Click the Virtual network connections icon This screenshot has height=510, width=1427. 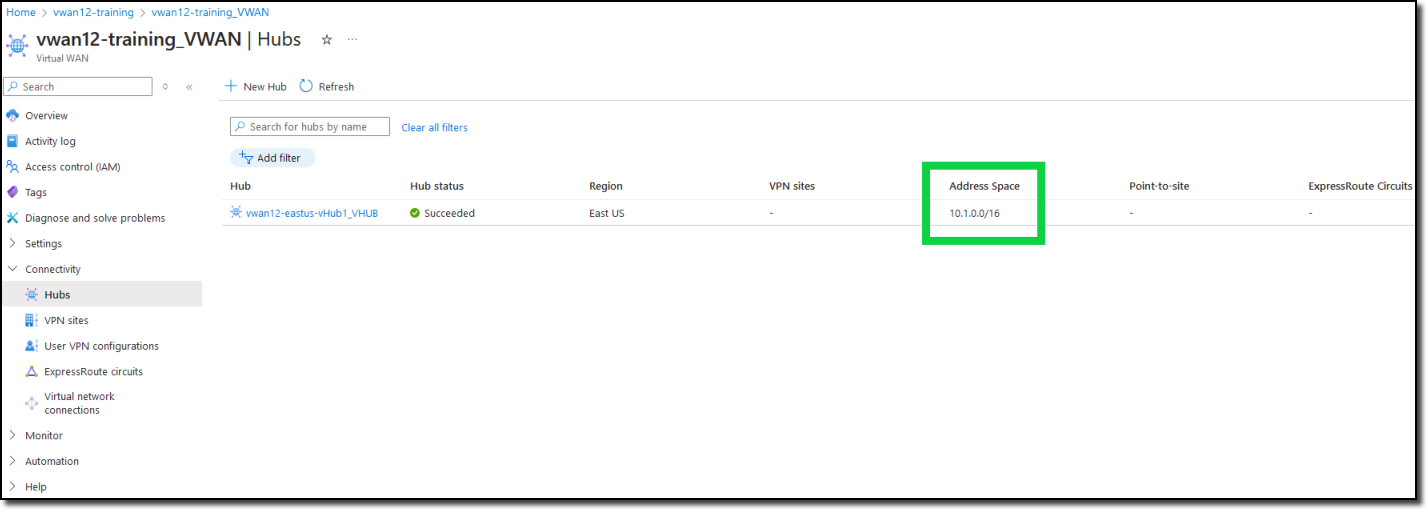coord(32,403)
